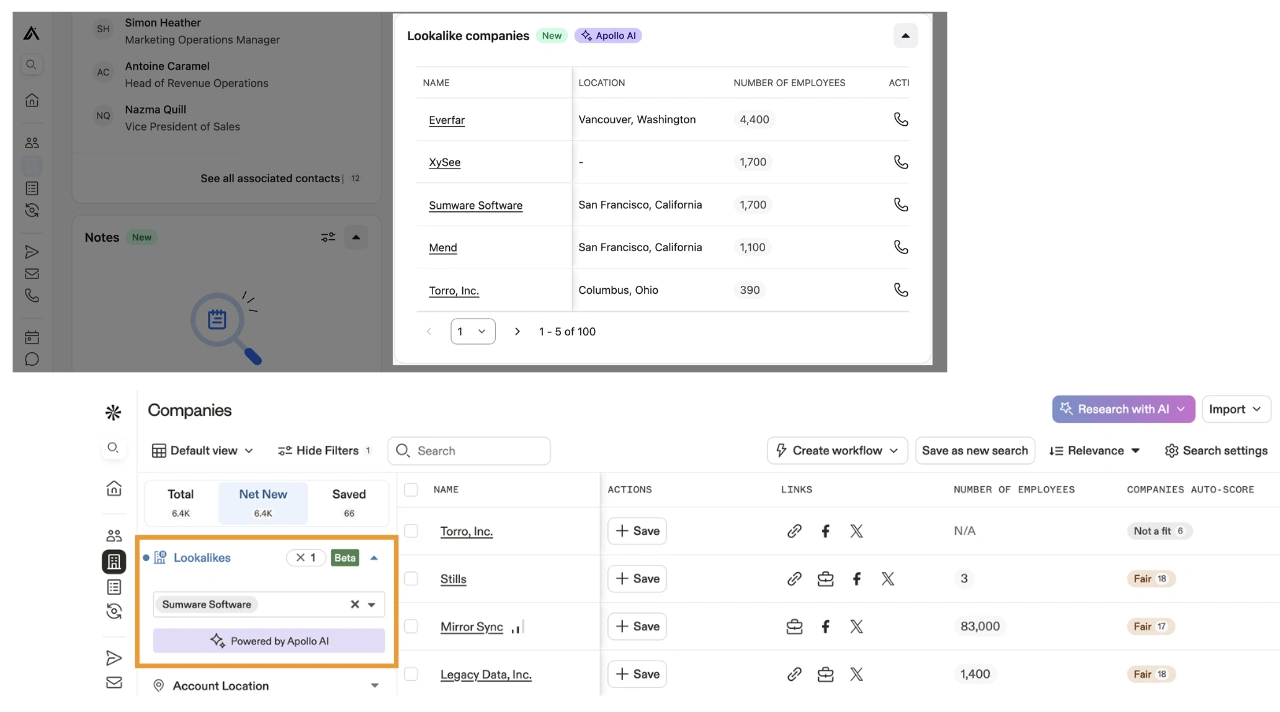This screenshot has height=712, width=1280.
Task: Select highlighted building icon in Companies sidebar
Action: [114, 561]
